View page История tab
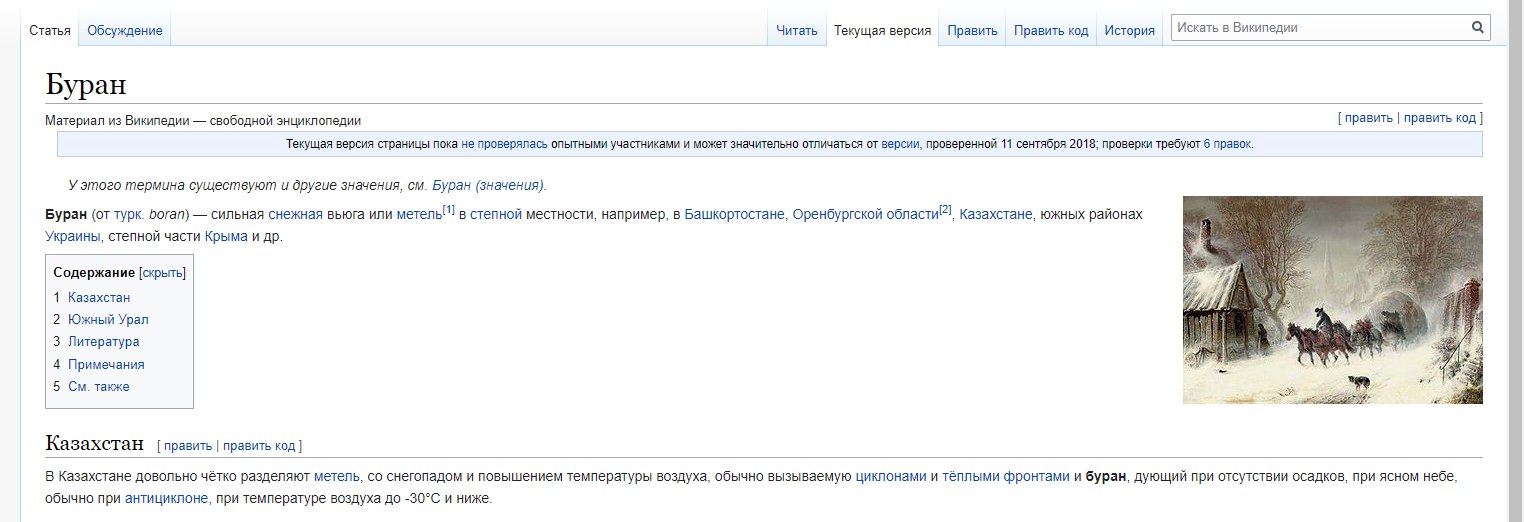Screen dimensions: 1524x522 [1130, 30]
